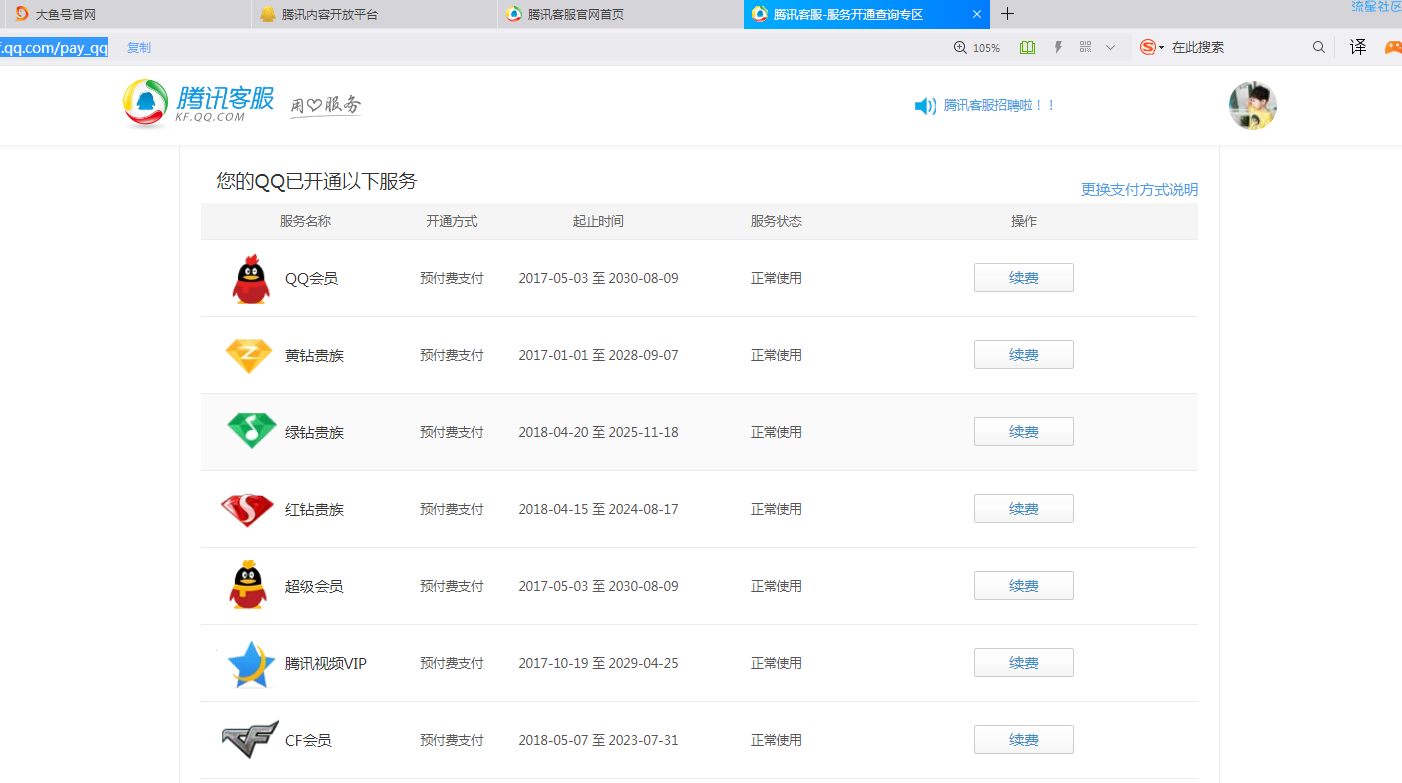Click the 腾讯客服 logo in the header
This screenshot has width=1402, height=783.
click(x=198, y=104)
